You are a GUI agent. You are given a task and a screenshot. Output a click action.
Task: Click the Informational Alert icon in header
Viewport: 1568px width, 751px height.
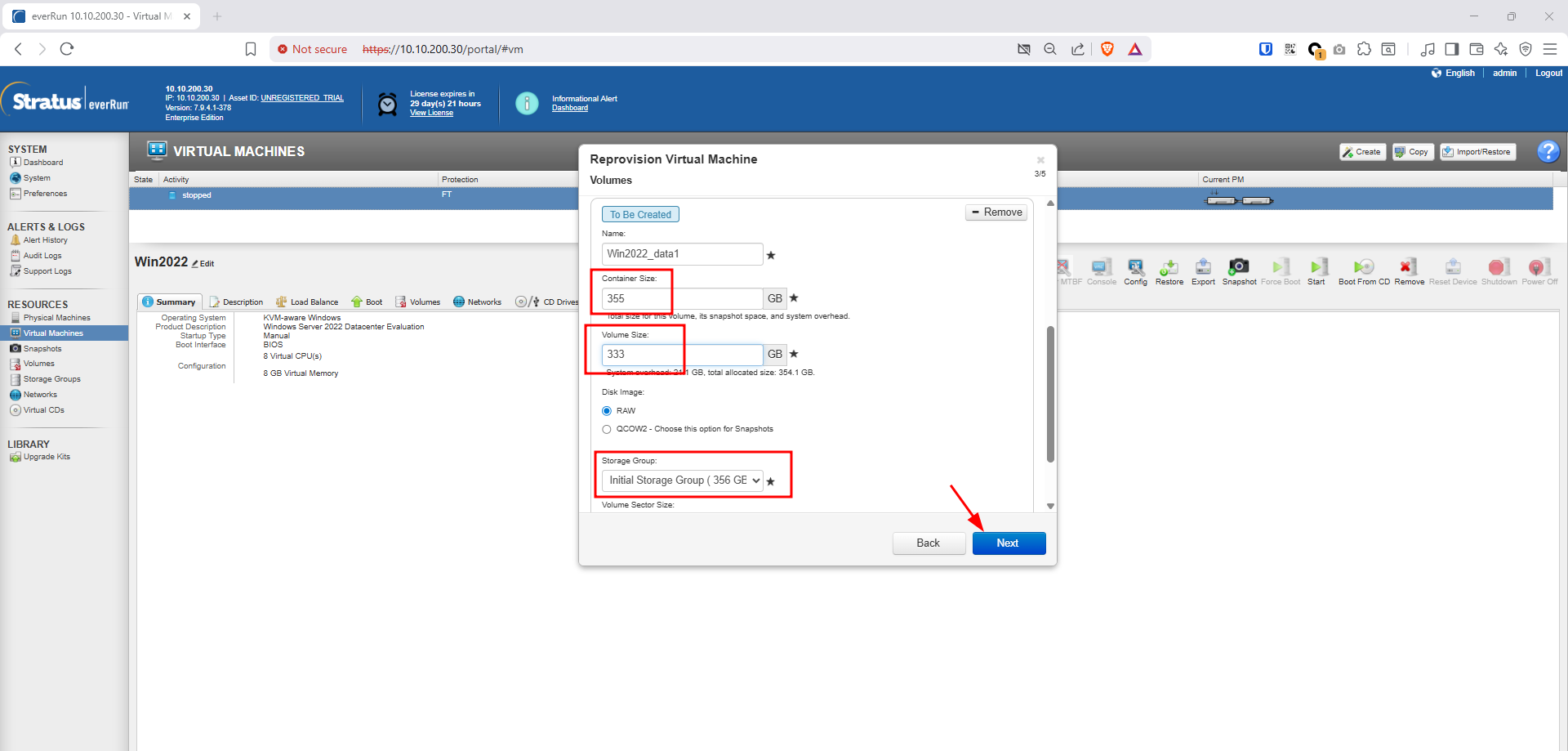[x=527, y=103]
